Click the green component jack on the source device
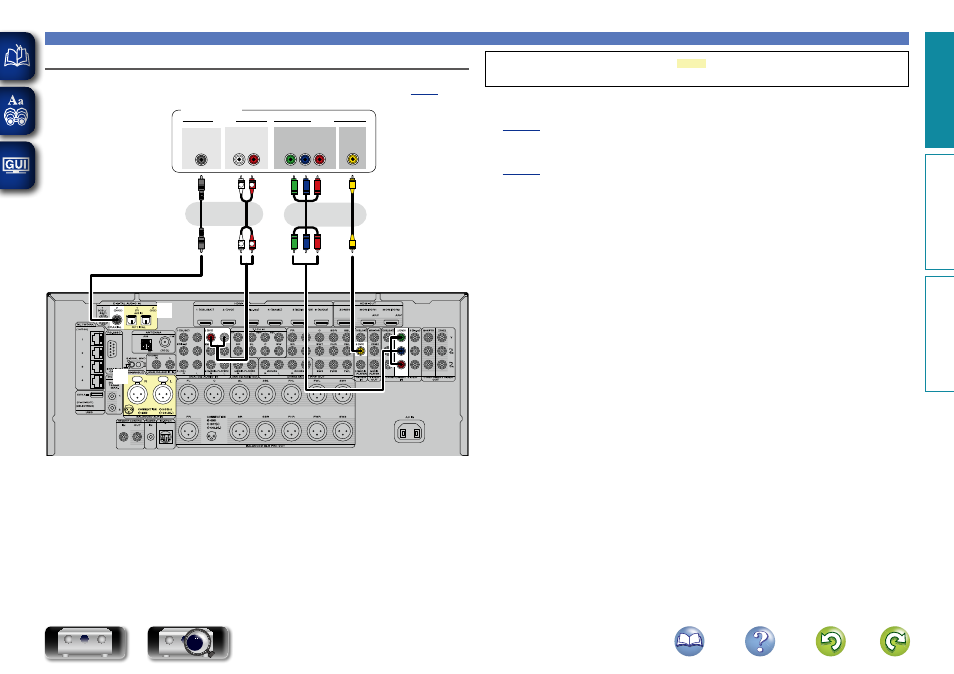954x674 pixels. (291, 160)
